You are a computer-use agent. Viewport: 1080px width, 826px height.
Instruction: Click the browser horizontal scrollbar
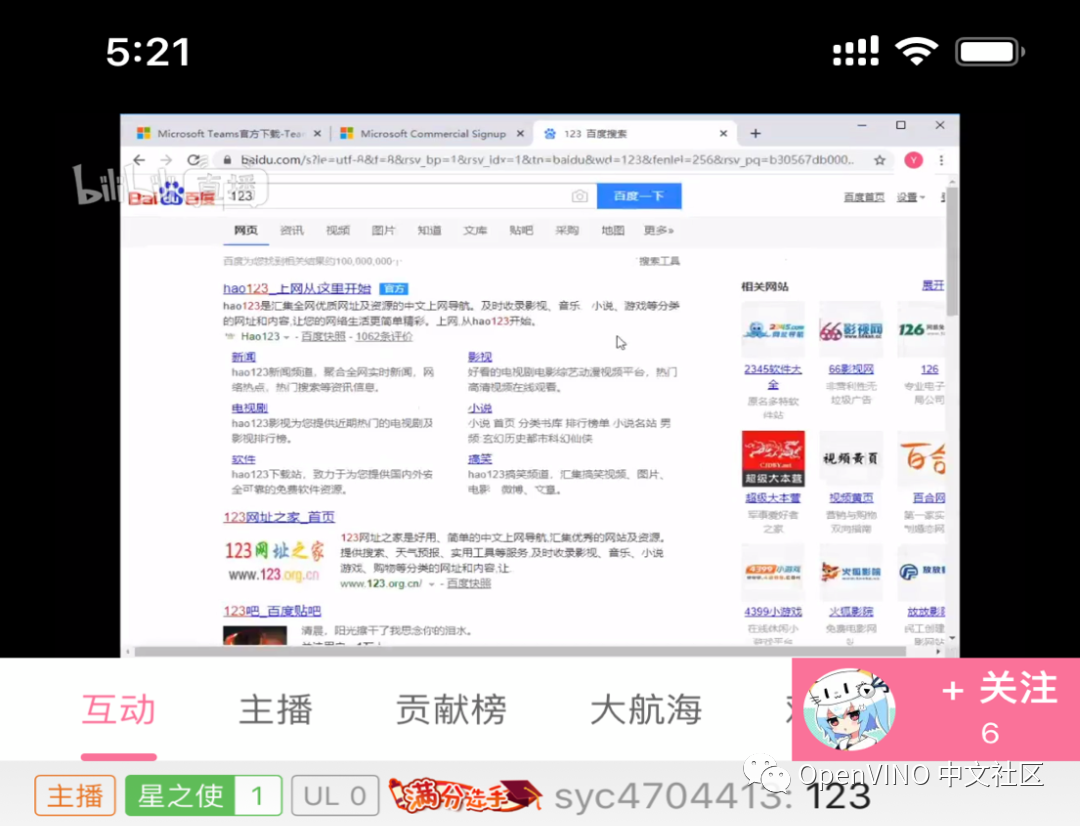click(x=520, y=651)
